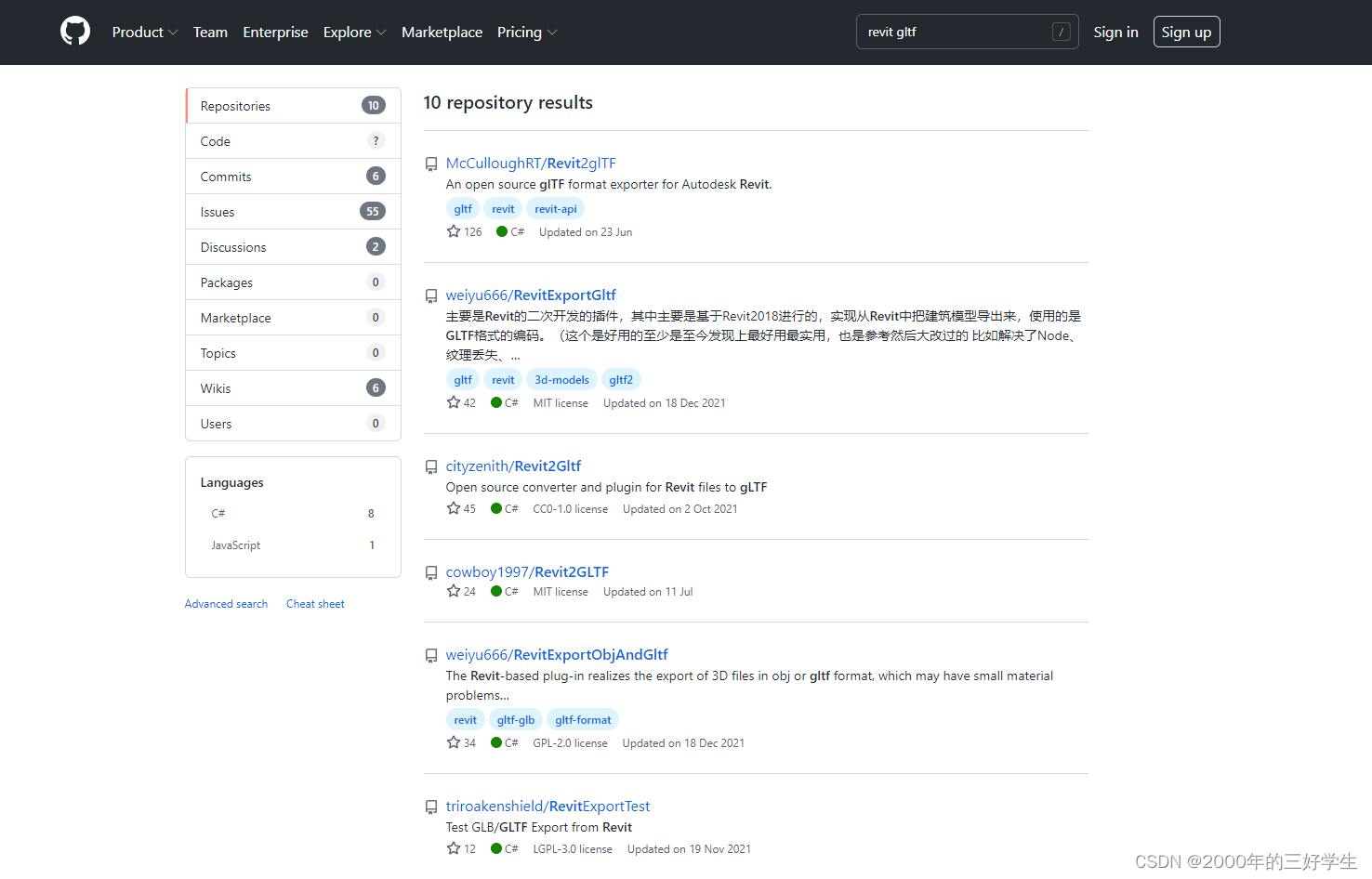Open the Team nav item
1372x879 pixels.
tap(210, 32)
